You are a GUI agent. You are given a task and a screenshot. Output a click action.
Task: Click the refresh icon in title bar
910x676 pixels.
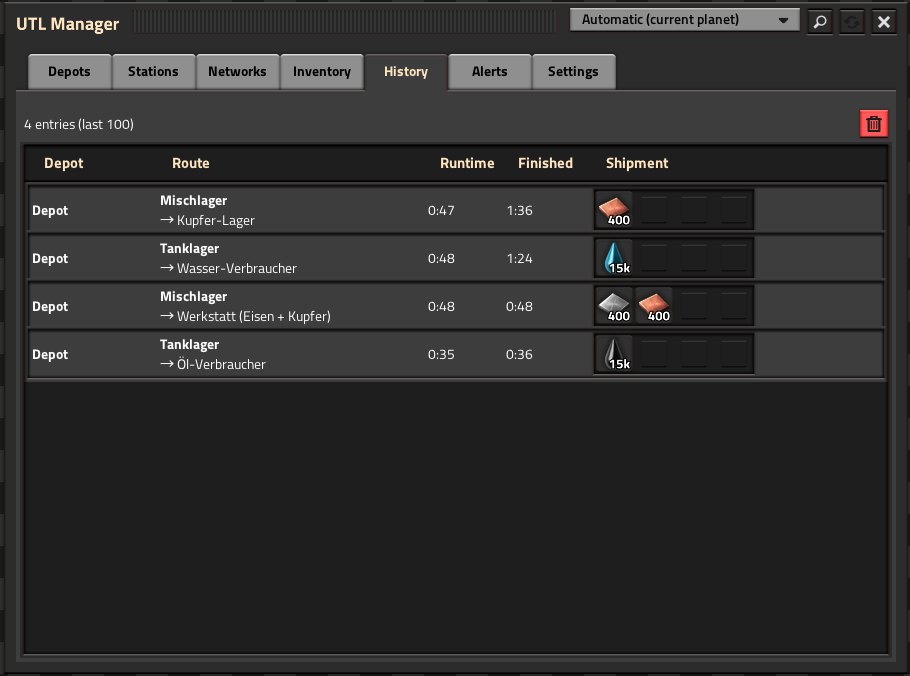coord(851,22)
